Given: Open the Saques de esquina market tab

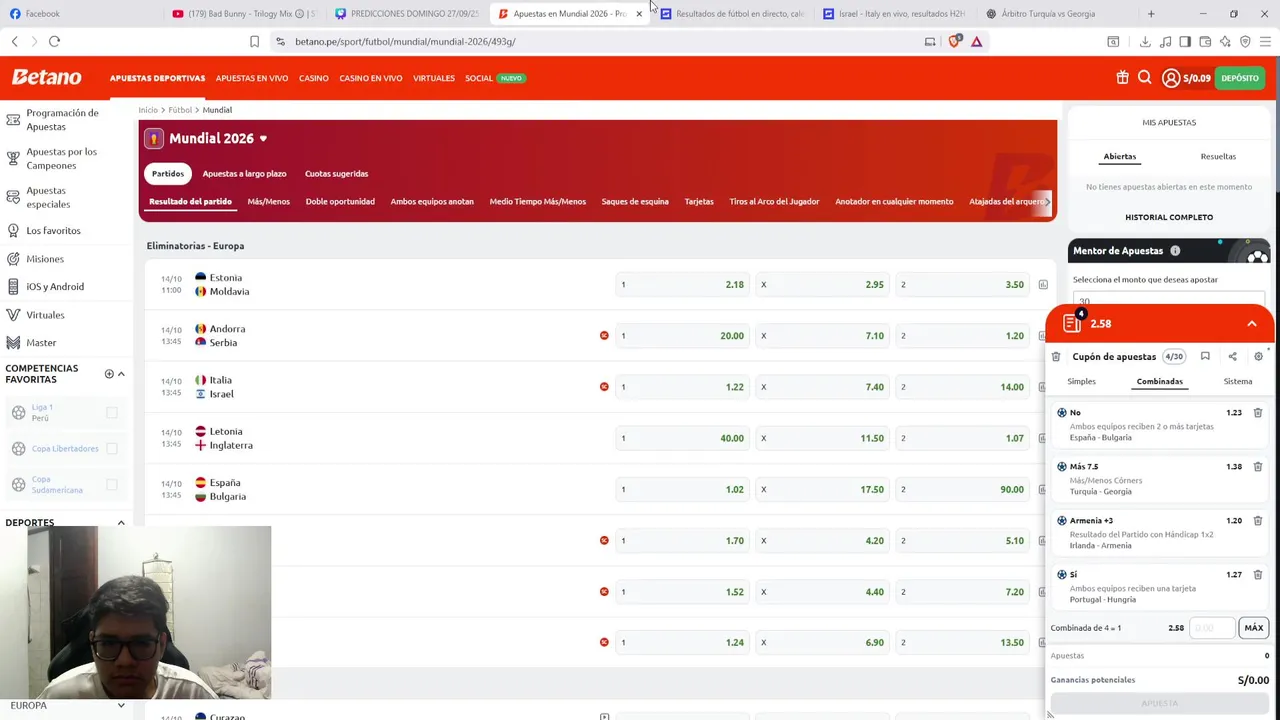Looking at the screenshot, I should point(635,201).
